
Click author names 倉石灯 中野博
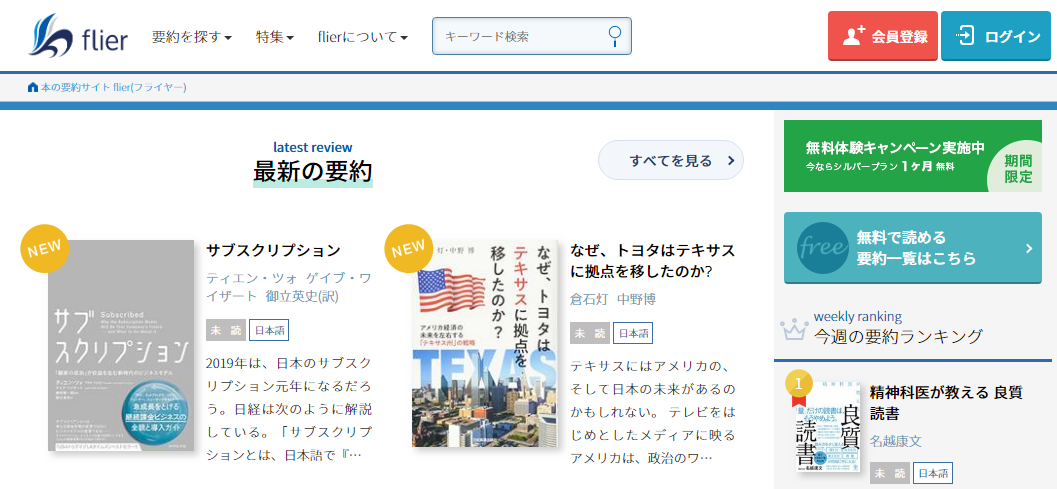click(613, 299)
